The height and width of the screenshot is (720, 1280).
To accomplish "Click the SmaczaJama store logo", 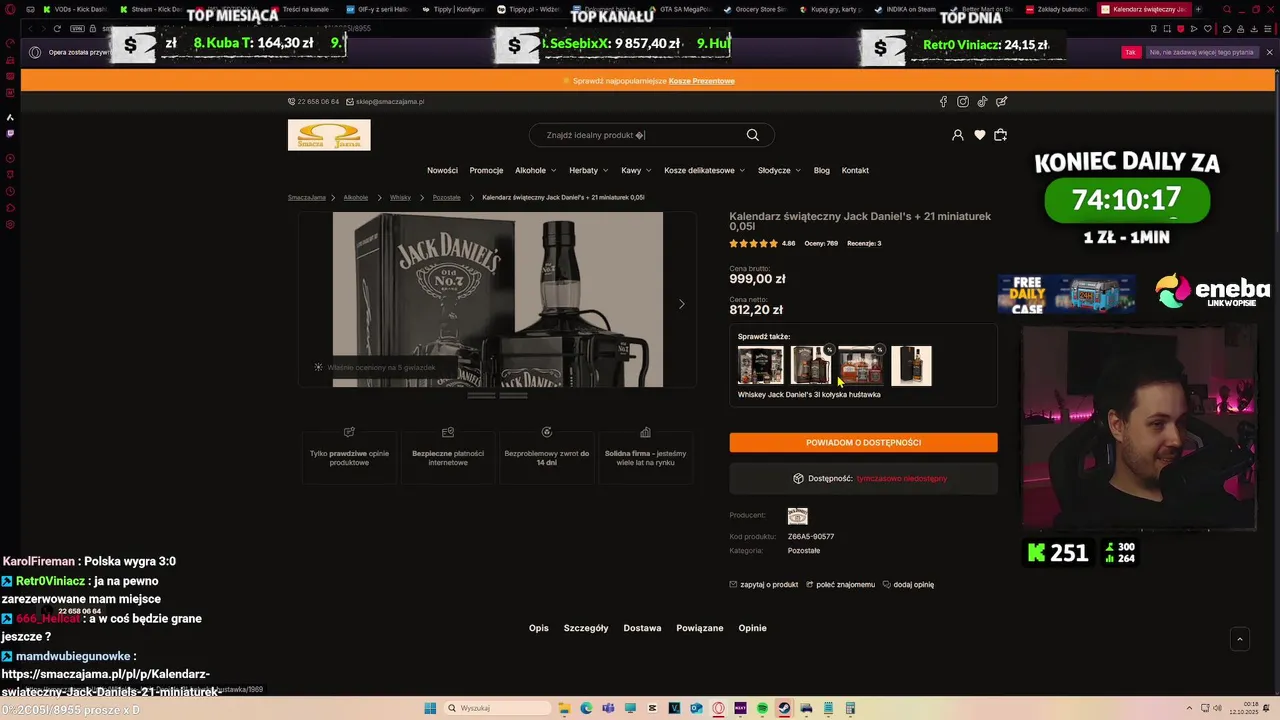I will pos(329,135).
